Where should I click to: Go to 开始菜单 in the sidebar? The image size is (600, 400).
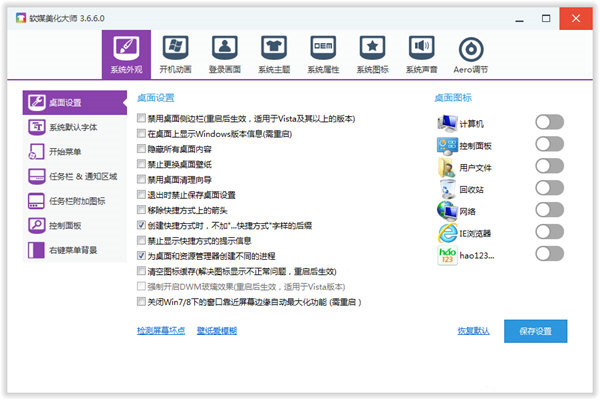click(x=75, y=152)
